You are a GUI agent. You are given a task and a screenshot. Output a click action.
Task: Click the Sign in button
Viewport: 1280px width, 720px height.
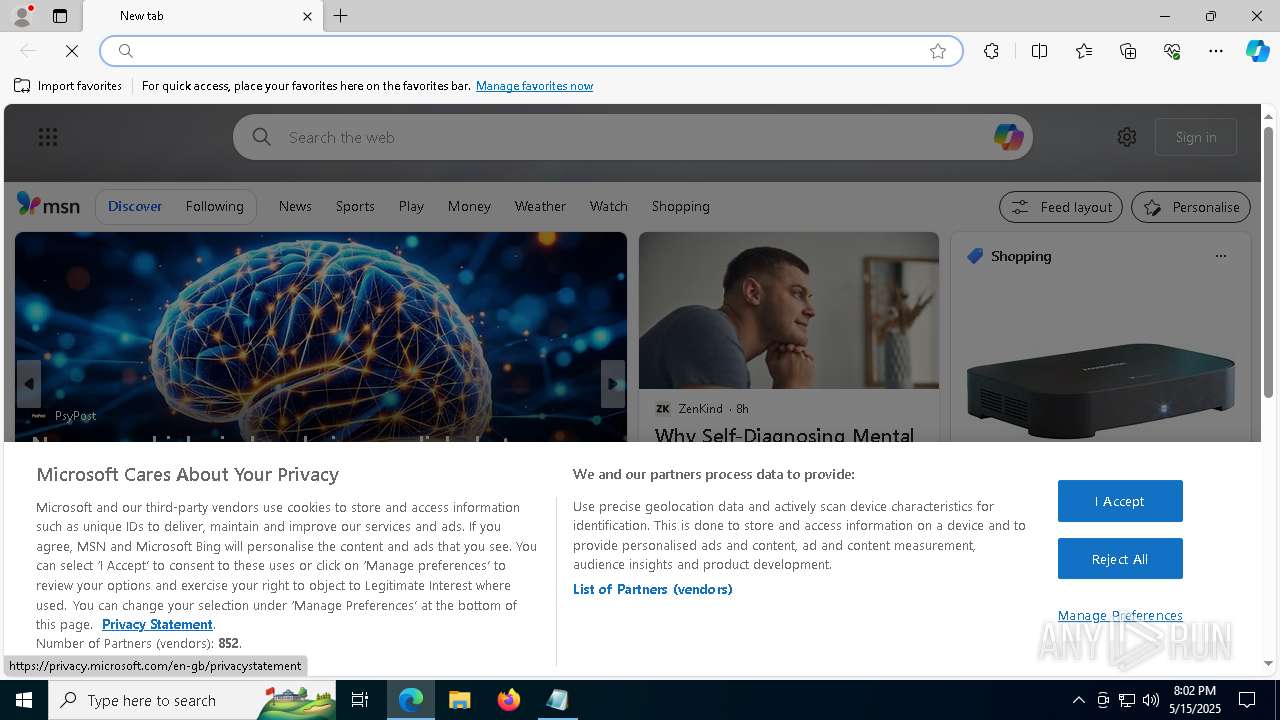tap(1196, 137)
